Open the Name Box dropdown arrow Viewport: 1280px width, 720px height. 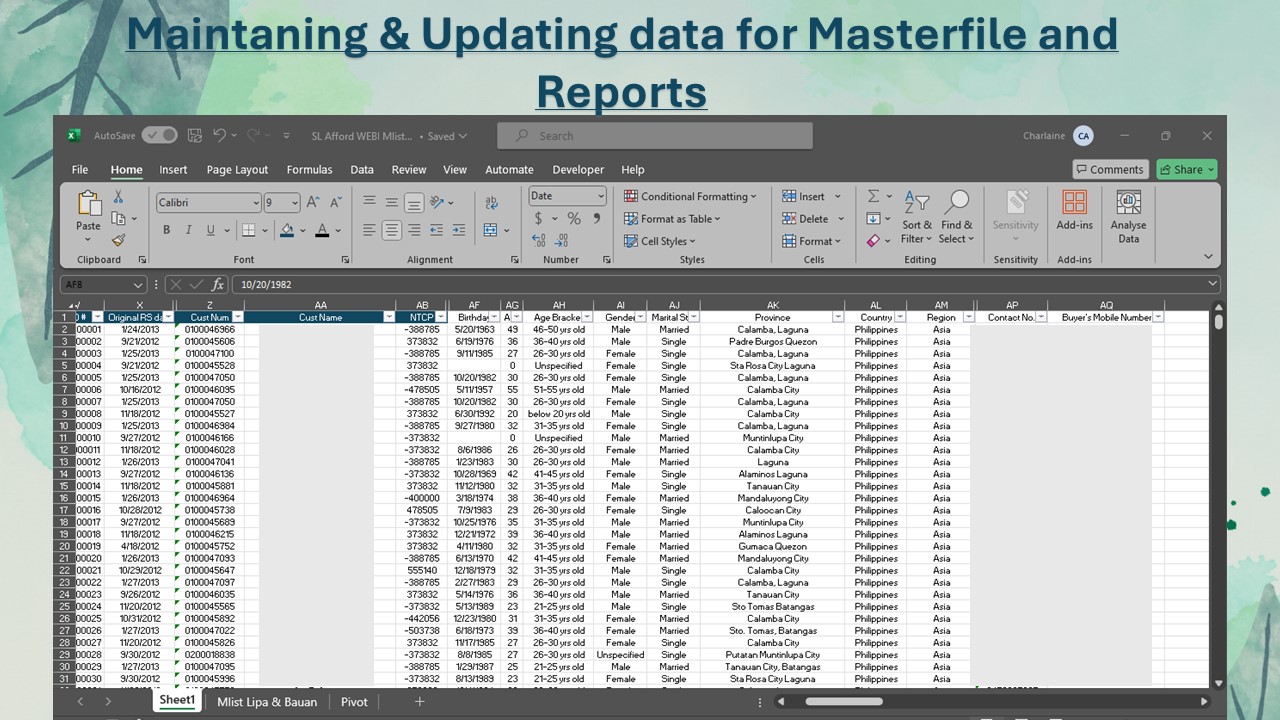[138, 284]
